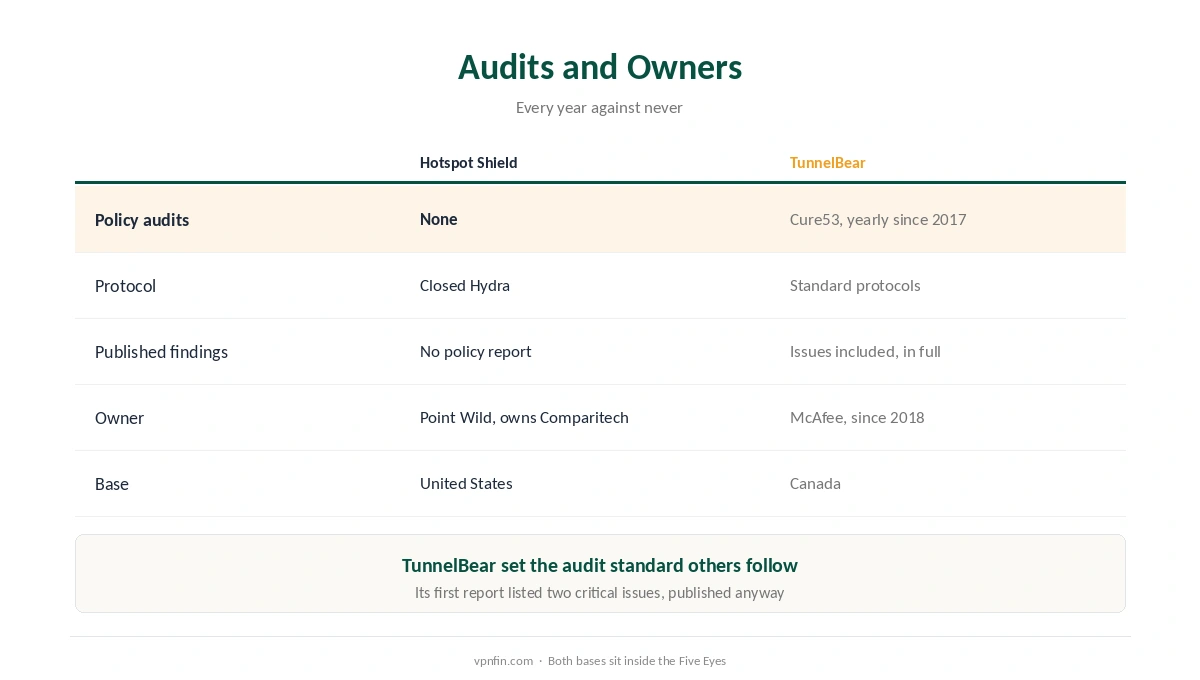The height and width of the screenshot is (680, 1200).
Task: Click the 'Audits and Owners' title
Action: pos(600,67)
